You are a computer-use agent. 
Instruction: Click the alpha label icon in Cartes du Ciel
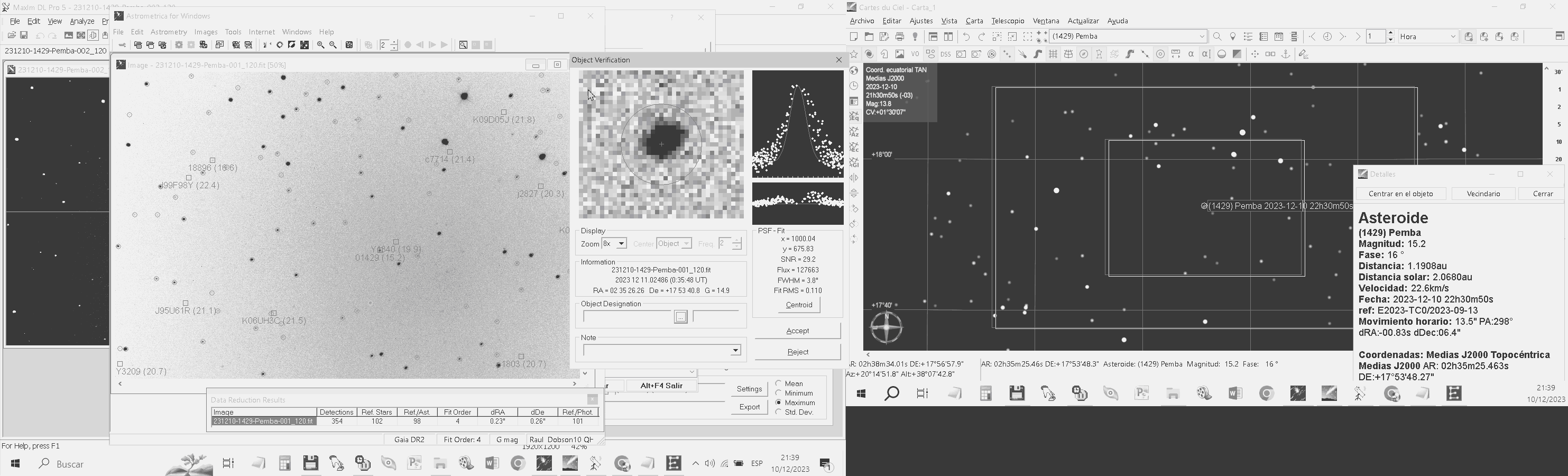(1191, 54)
